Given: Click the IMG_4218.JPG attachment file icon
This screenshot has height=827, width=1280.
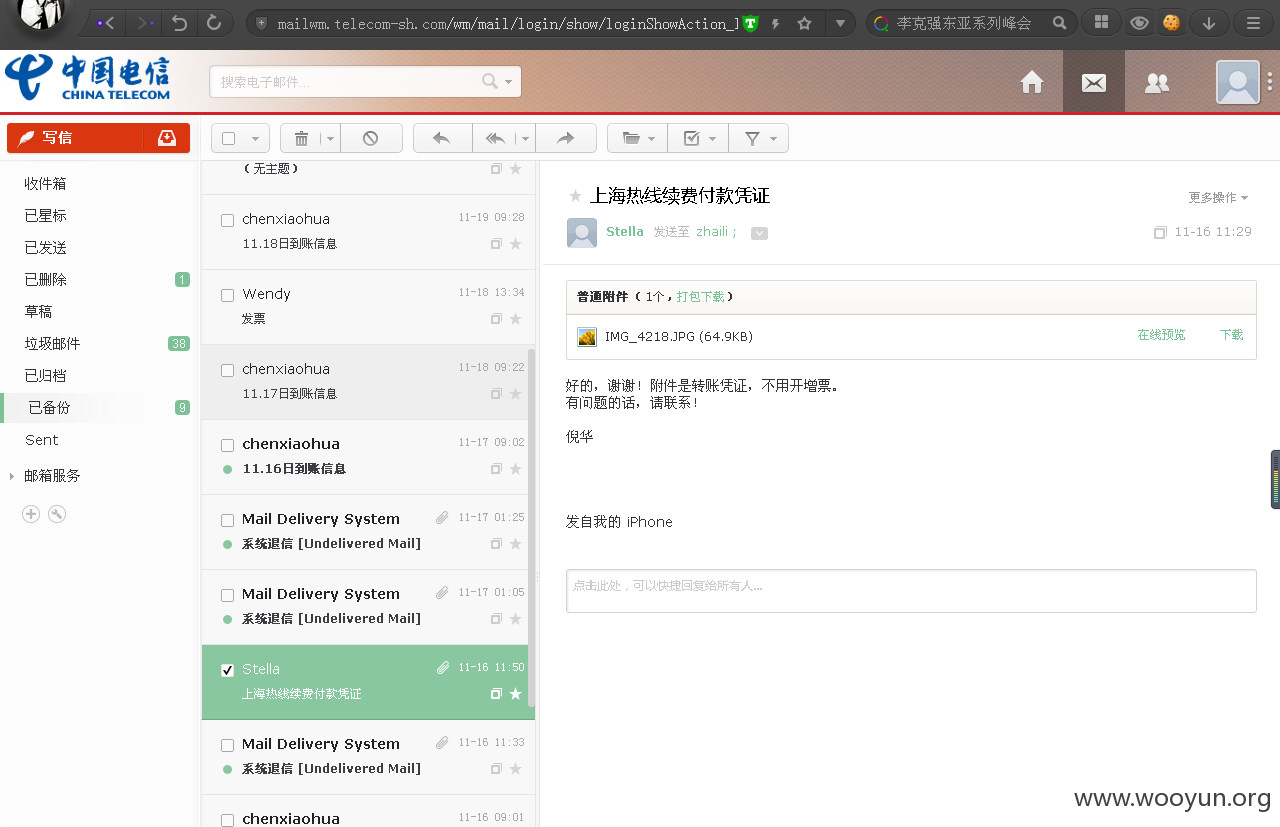Looking at the screenshot, I should pyautogui.click(x=587, y=337).
